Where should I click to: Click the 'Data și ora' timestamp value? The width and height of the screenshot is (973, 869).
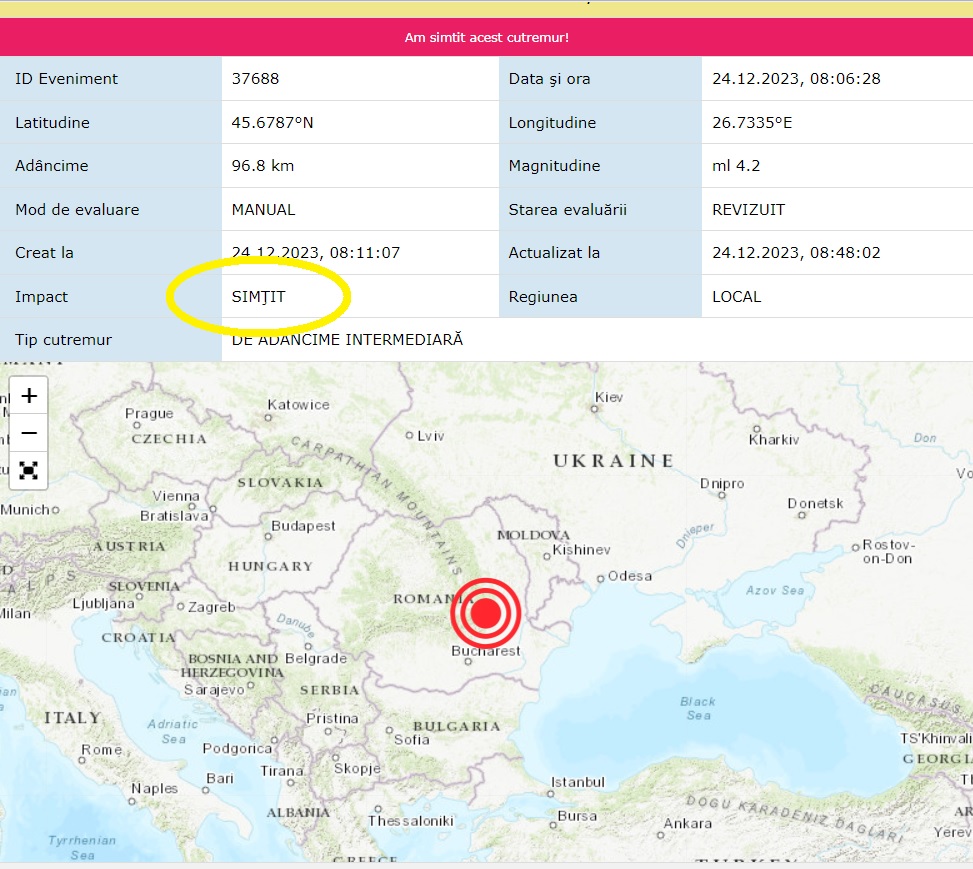click(x=796, y=79)
